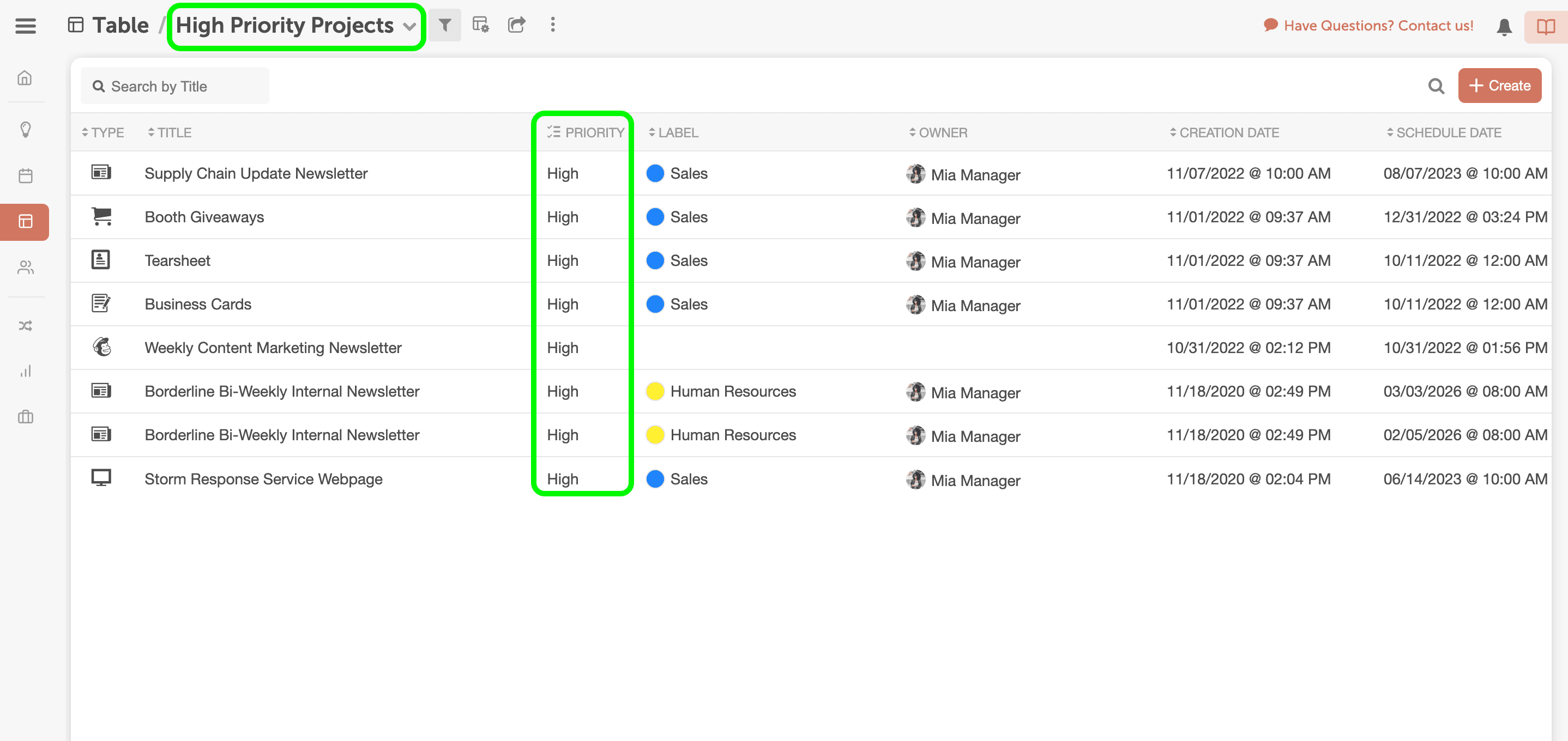Open the three-dot more options menu

pyautogui.click(x=553, y=25)
